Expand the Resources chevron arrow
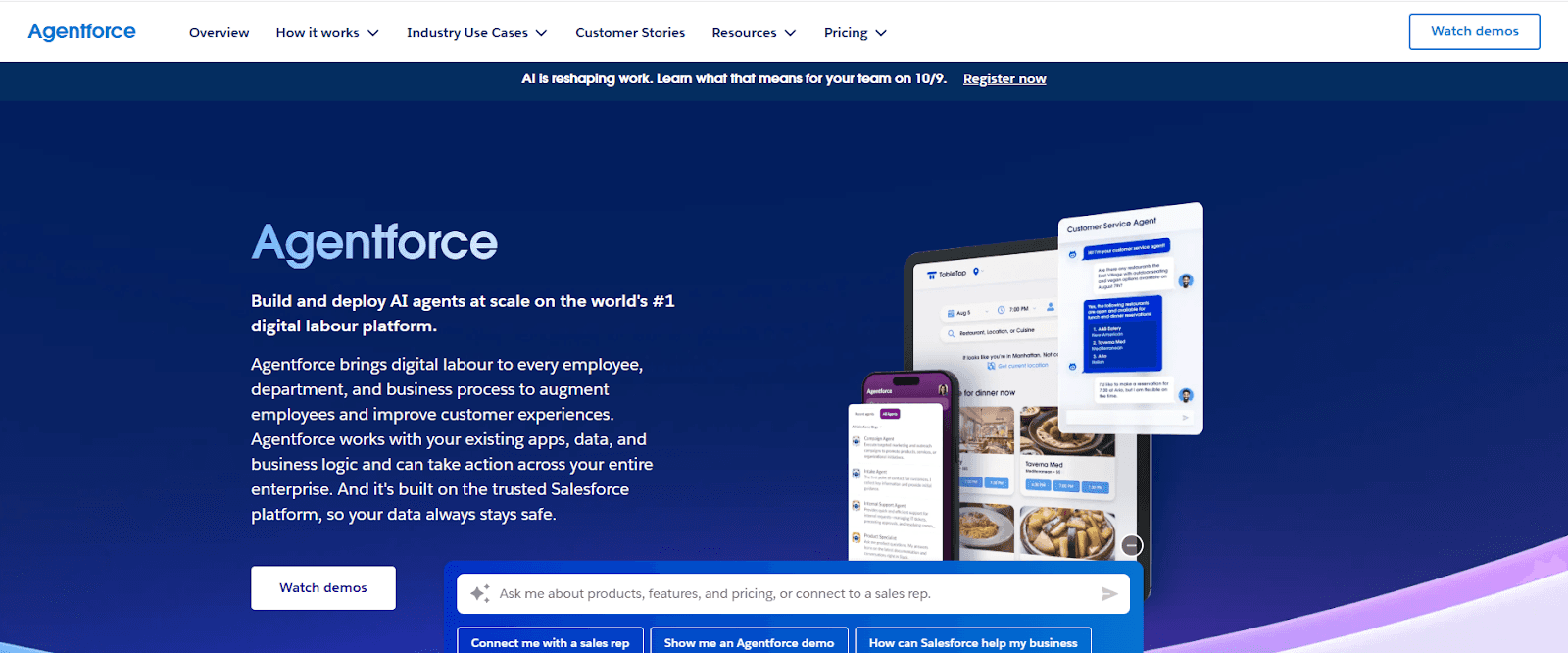Viewport: 1568px width, 653px height. (x=790, y=33)
